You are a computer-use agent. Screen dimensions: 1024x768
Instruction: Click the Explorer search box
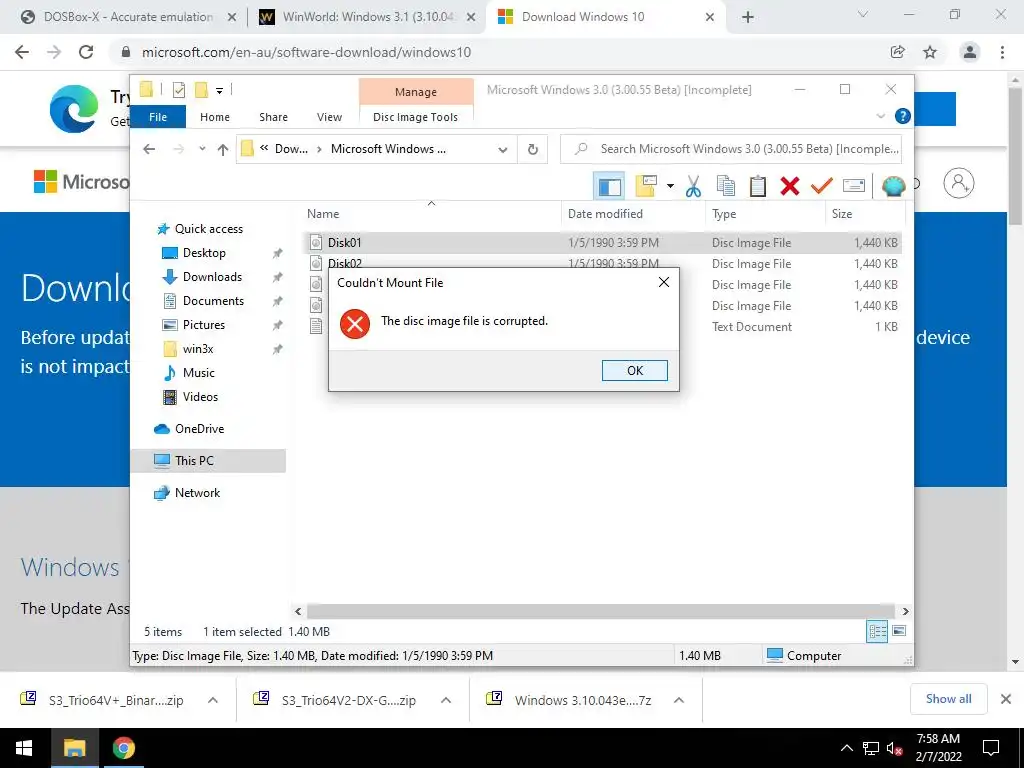tap(731, 149)
